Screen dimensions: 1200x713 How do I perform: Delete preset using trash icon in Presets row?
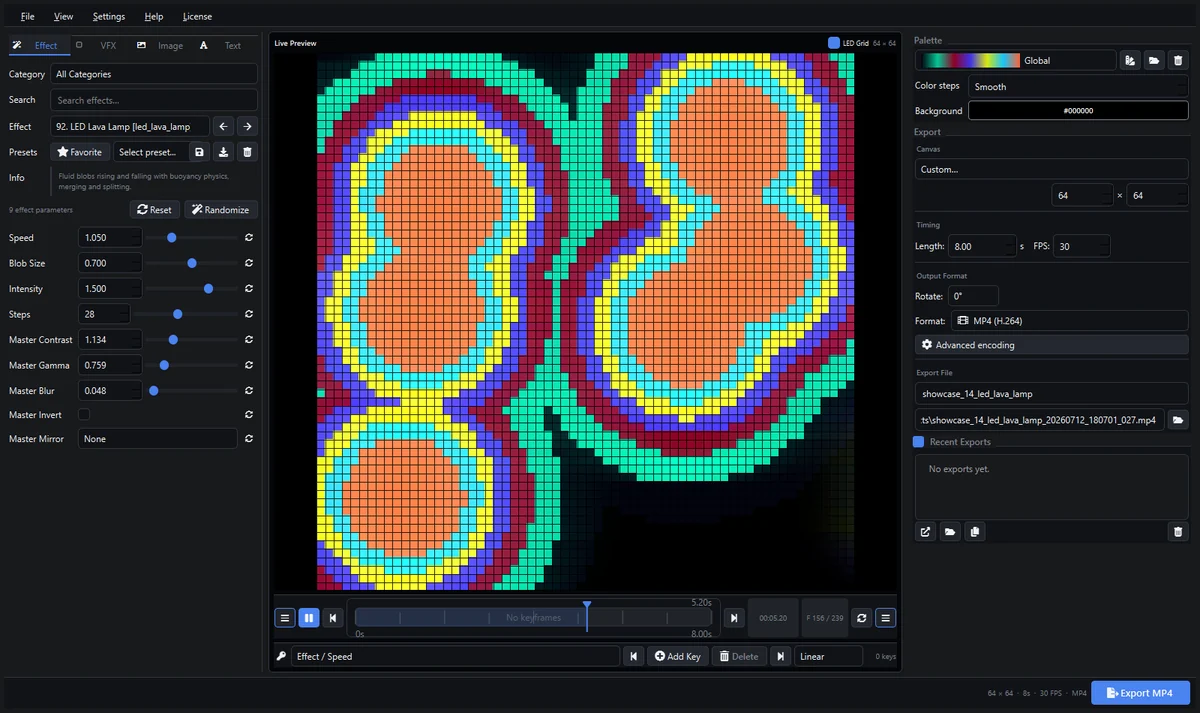coord(248,152)
